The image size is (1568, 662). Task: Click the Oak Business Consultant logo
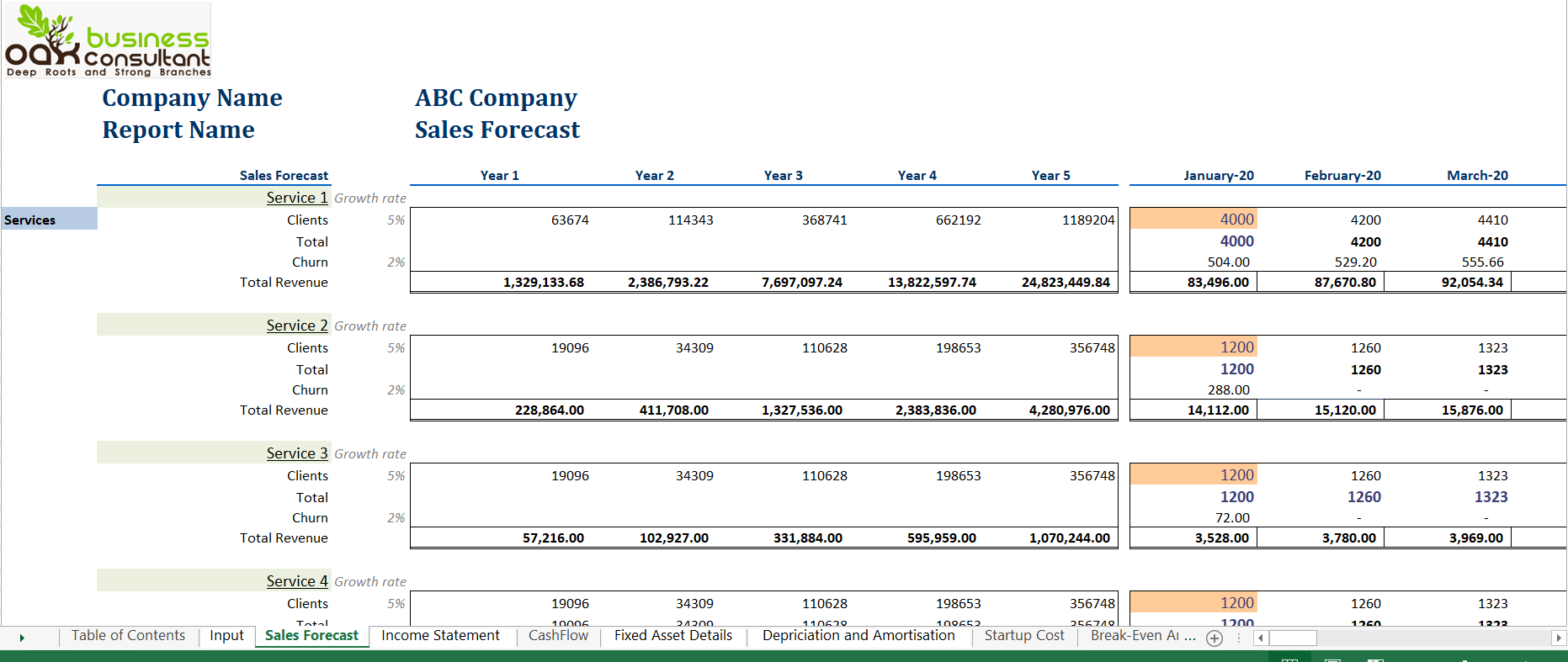pos(108,40)
